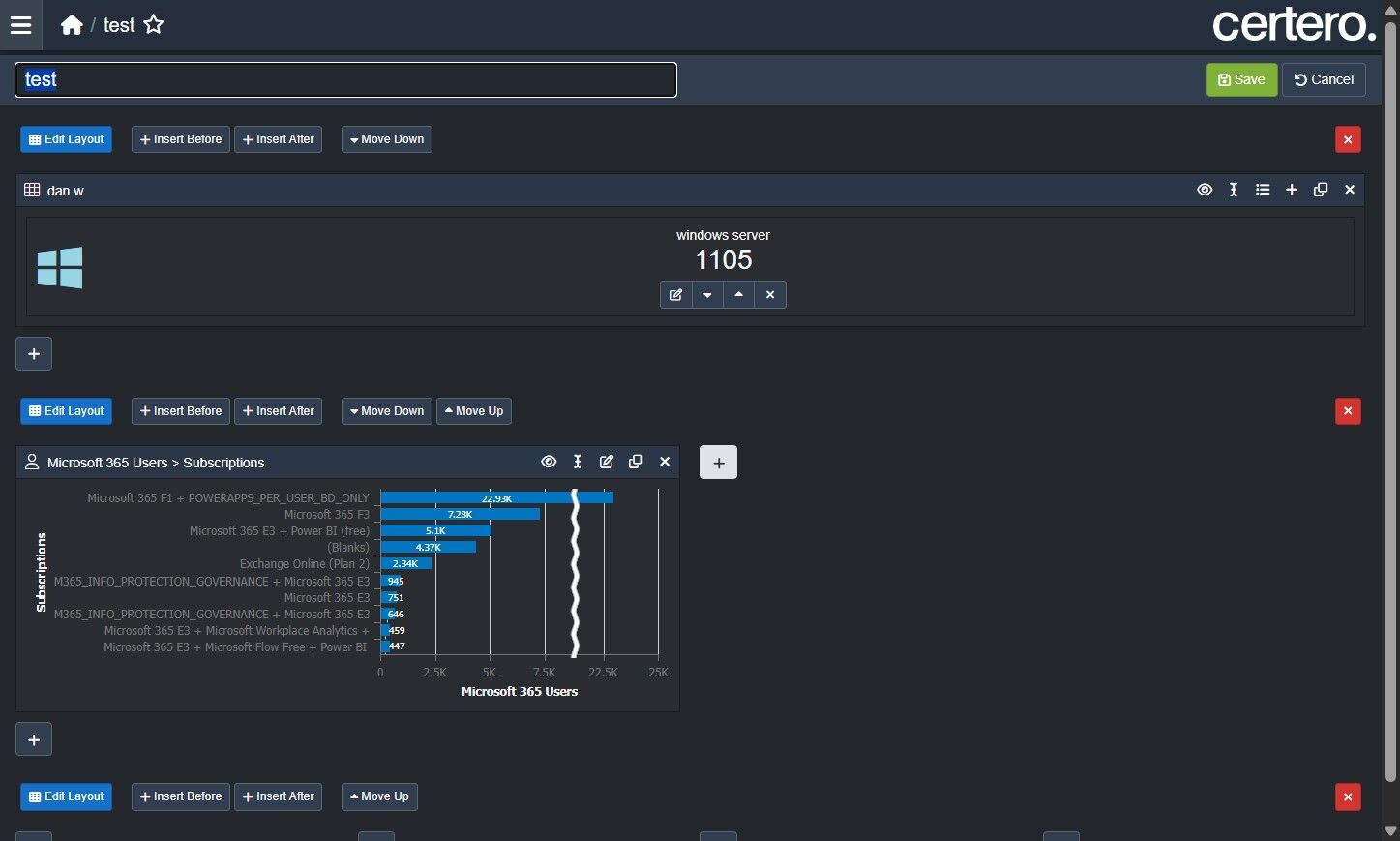Click the Windows logo on windows server tile
This screenshot has width=1400, height=841.
[x=60, y=267]
